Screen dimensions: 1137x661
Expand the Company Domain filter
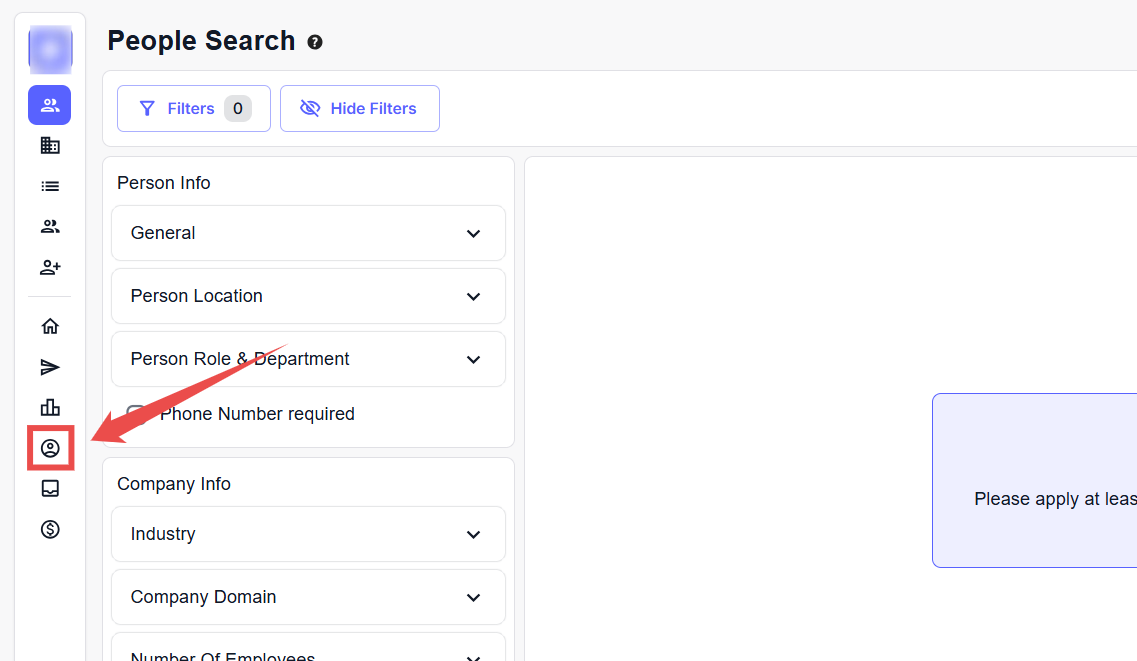308,597
